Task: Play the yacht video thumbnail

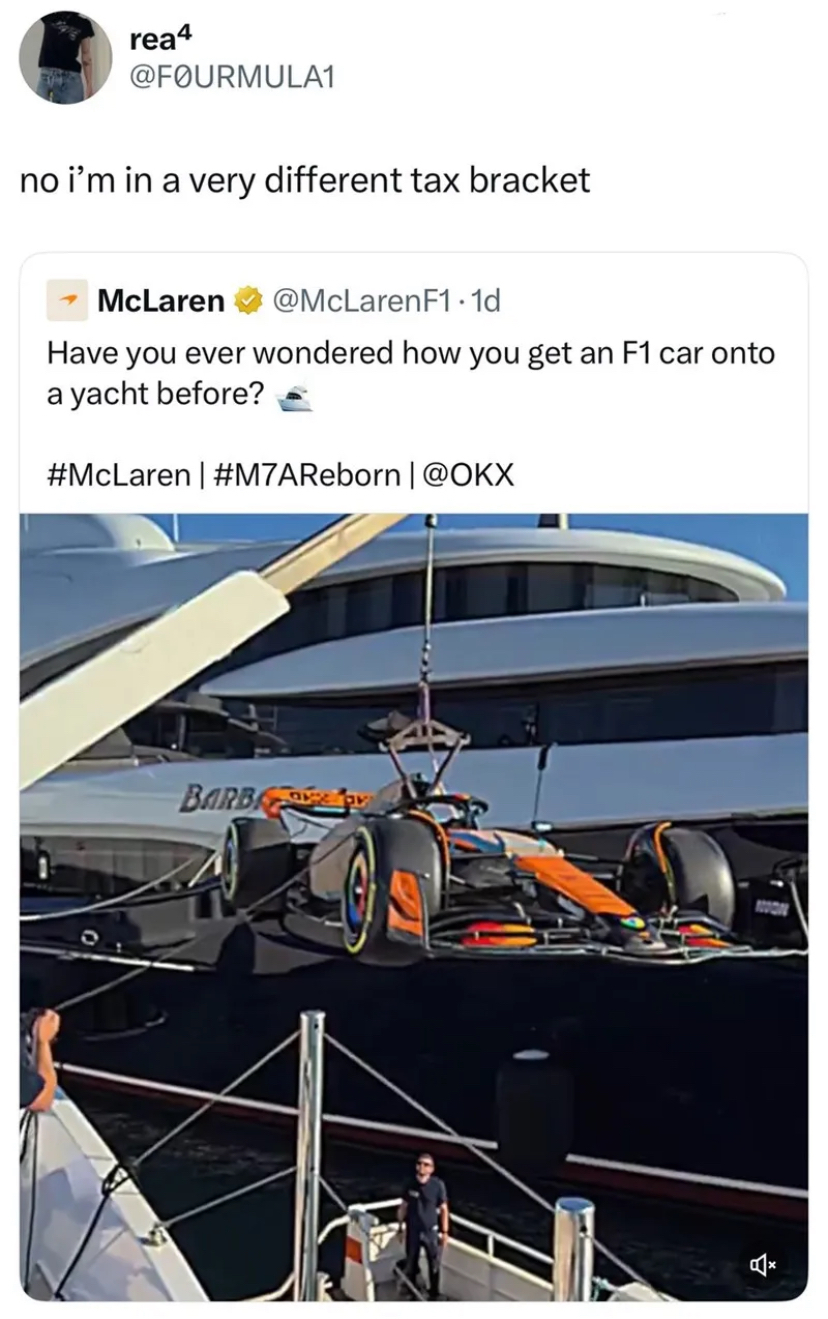Action: pyautogui.click(x=414, y=907)
